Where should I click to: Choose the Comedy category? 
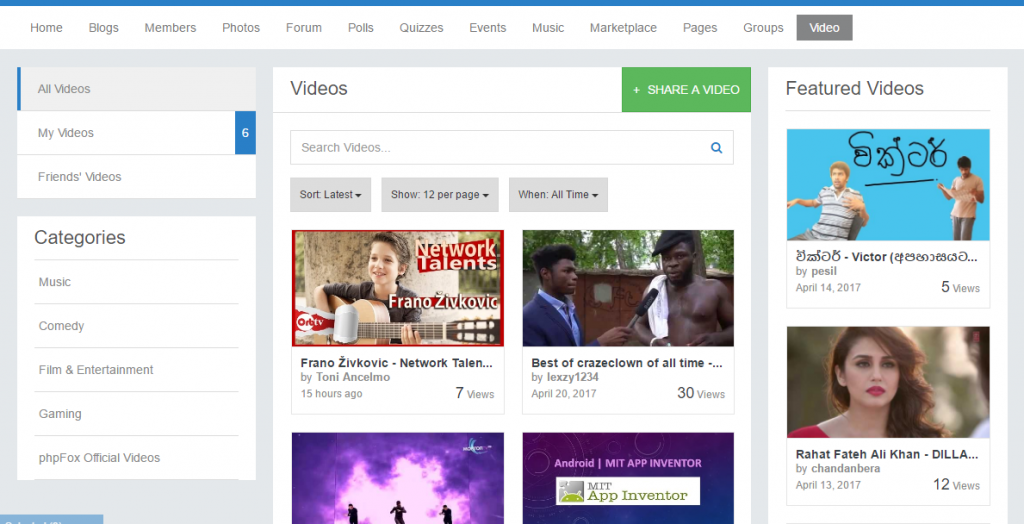(61, 325)
